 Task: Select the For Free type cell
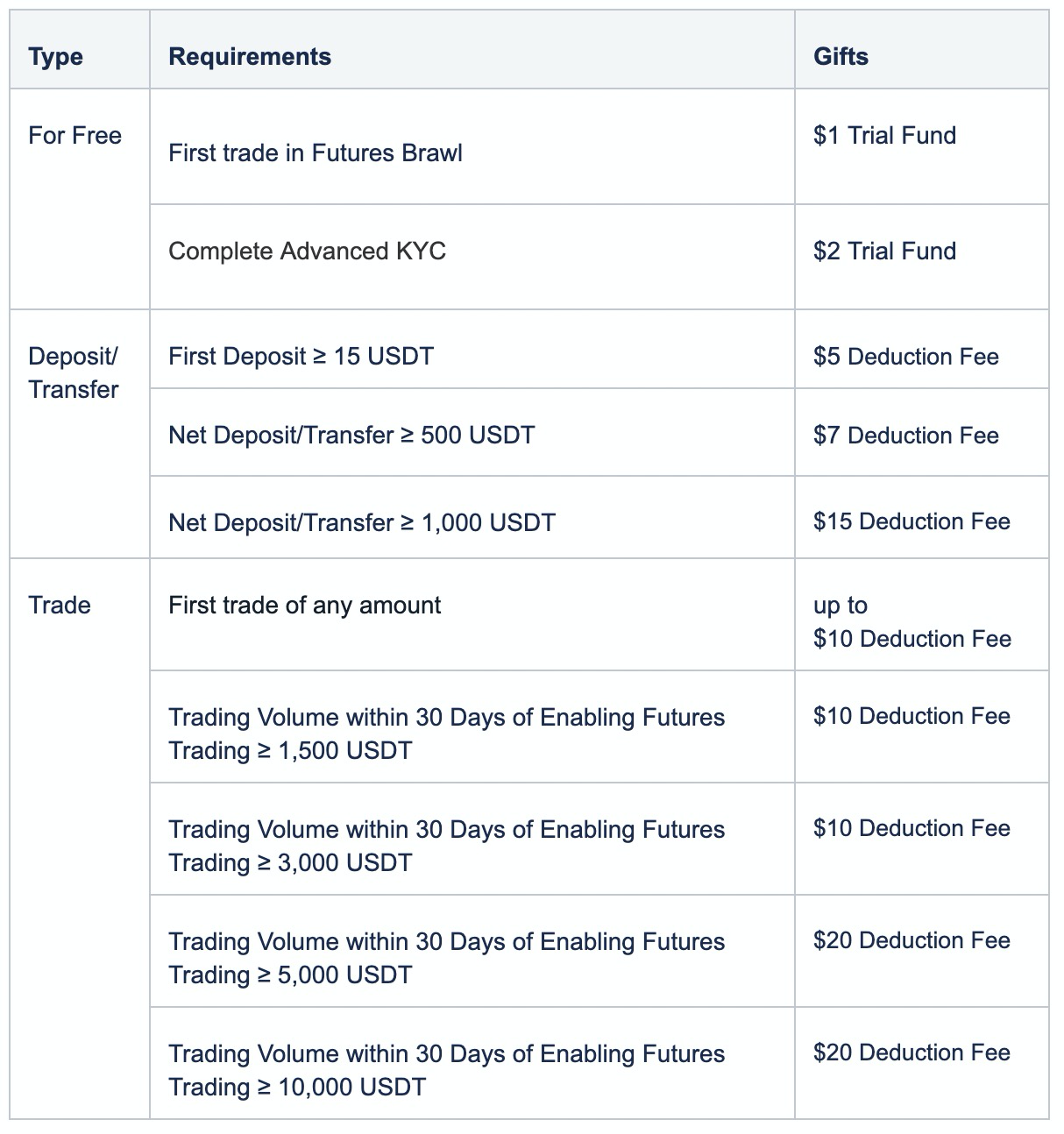(74, 136)
